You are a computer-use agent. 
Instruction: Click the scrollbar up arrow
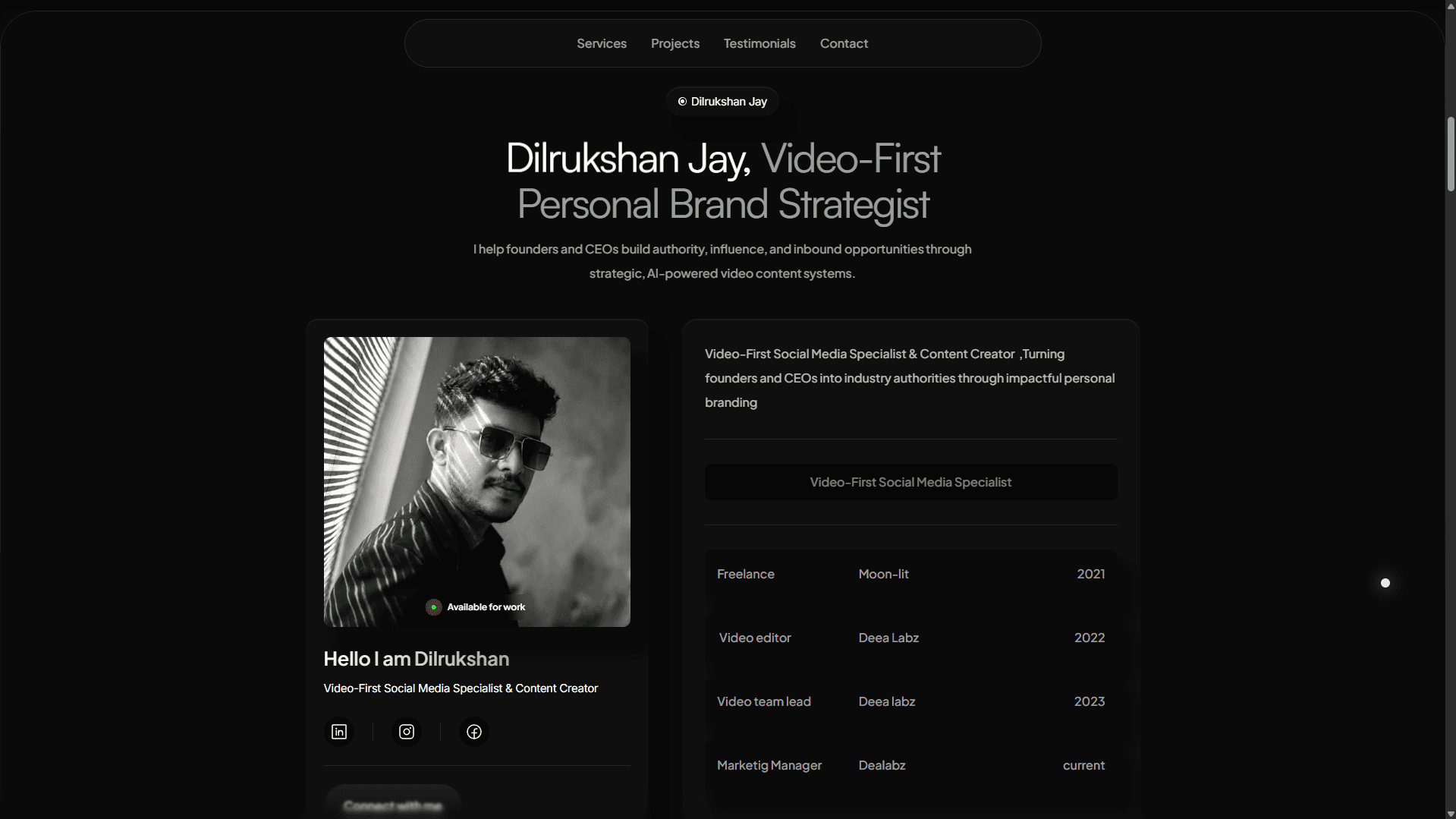[1450, 5]
